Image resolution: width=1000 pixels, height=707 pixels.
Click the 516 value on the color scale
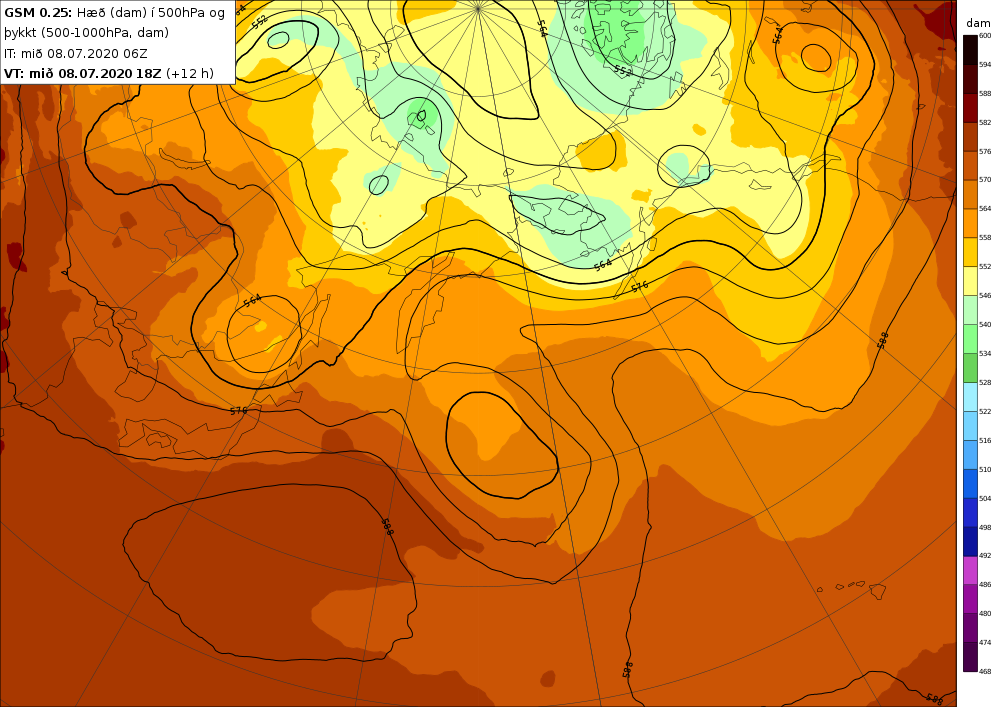(x=985, y=440)
